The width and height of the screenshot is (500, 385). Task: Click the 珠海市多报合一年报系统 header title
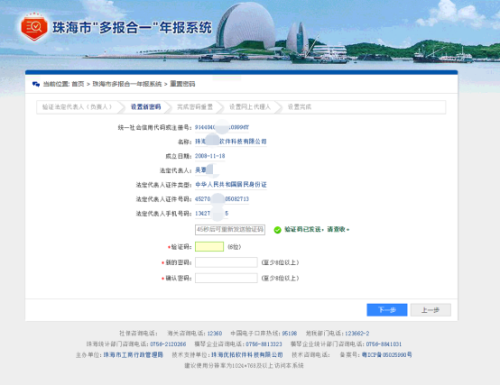(132, 28)
